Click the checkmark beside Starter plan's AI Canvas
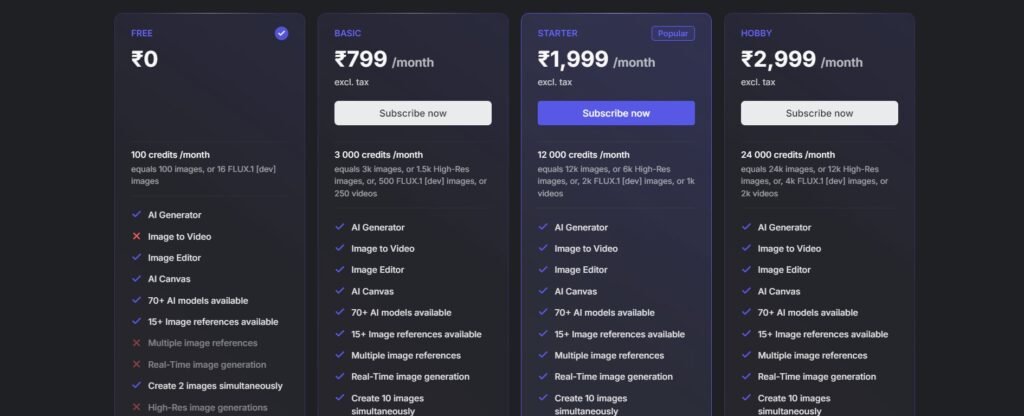This screenshot has width=1024, height=416. click(543, 291)
